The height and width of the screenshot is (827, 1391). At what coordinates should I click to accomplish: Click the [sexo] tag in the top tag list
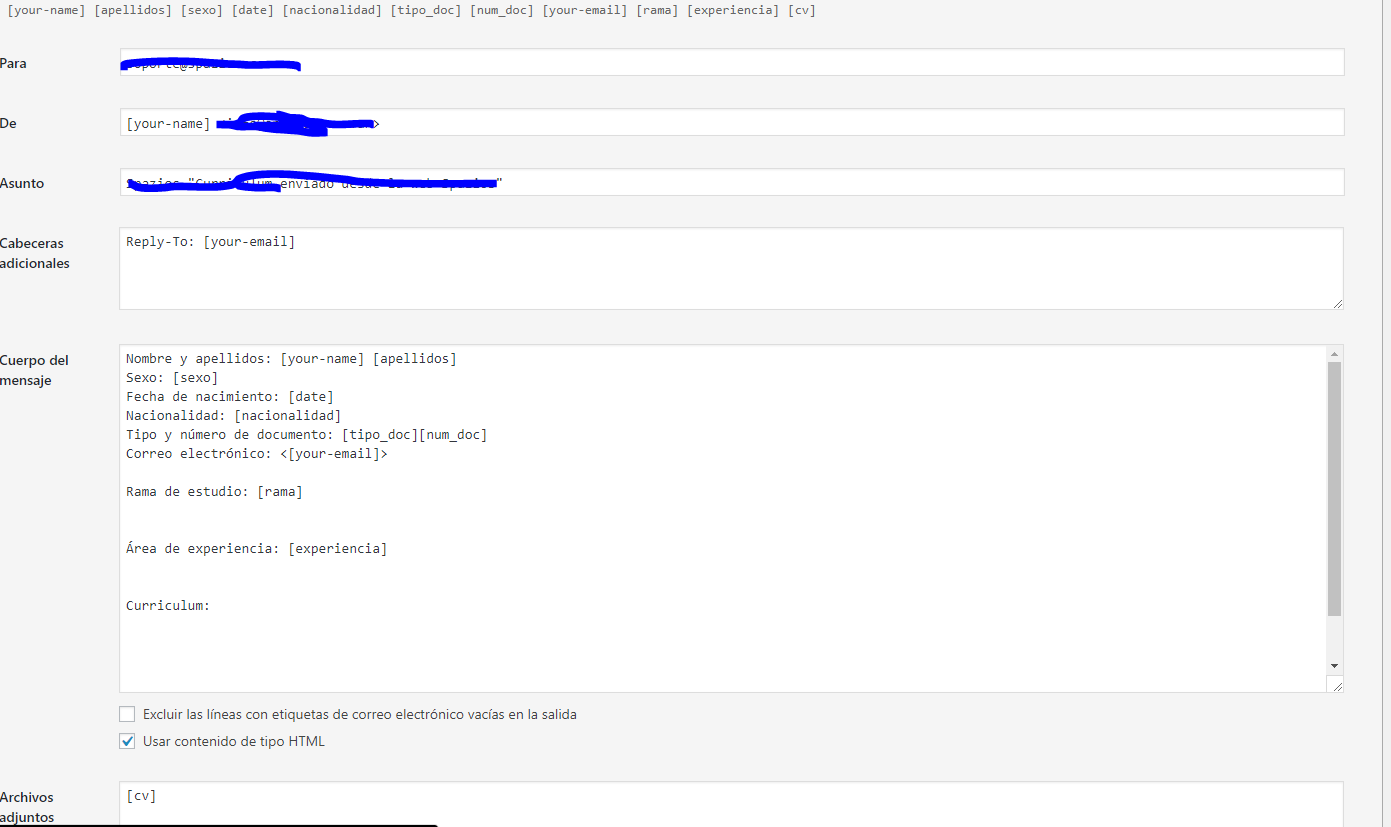pos(202,10)
